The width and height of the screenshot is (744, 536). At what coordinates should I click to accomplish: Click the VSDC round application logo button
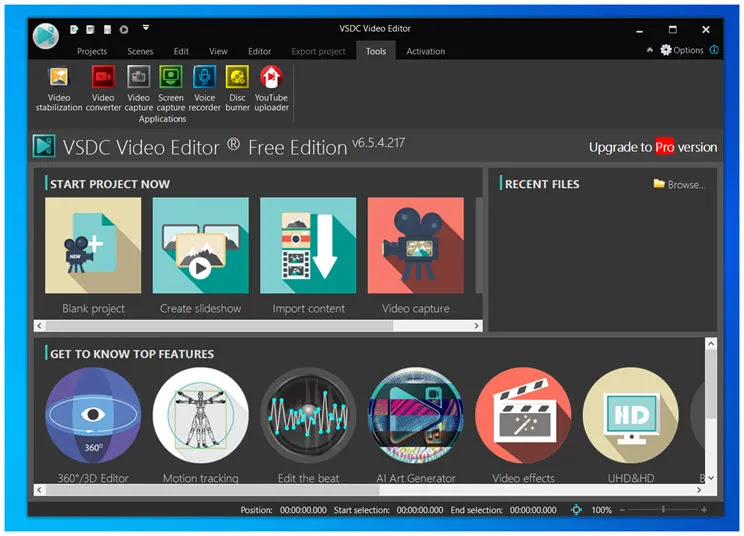coord(46,36)
